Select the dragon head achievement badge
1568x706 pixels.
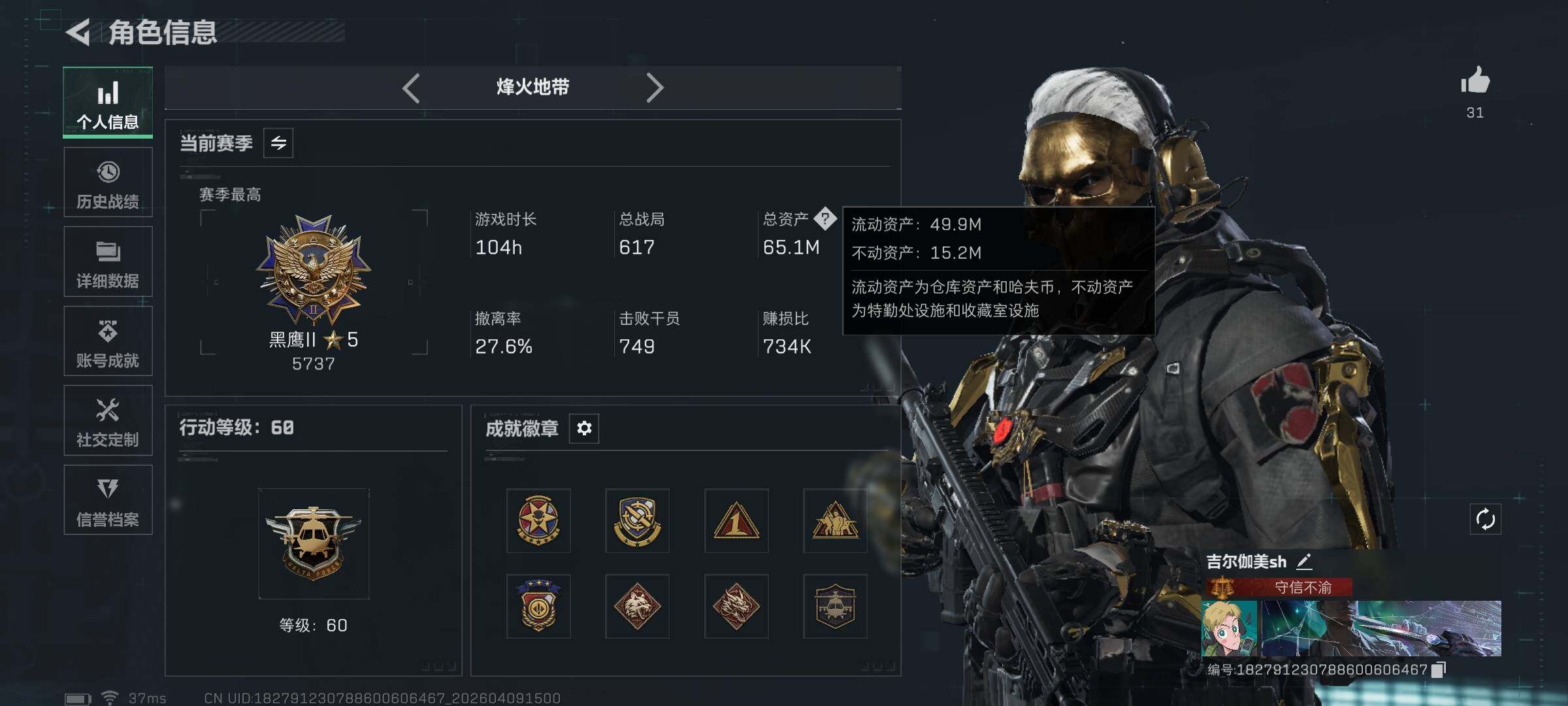tap(736, 606)
